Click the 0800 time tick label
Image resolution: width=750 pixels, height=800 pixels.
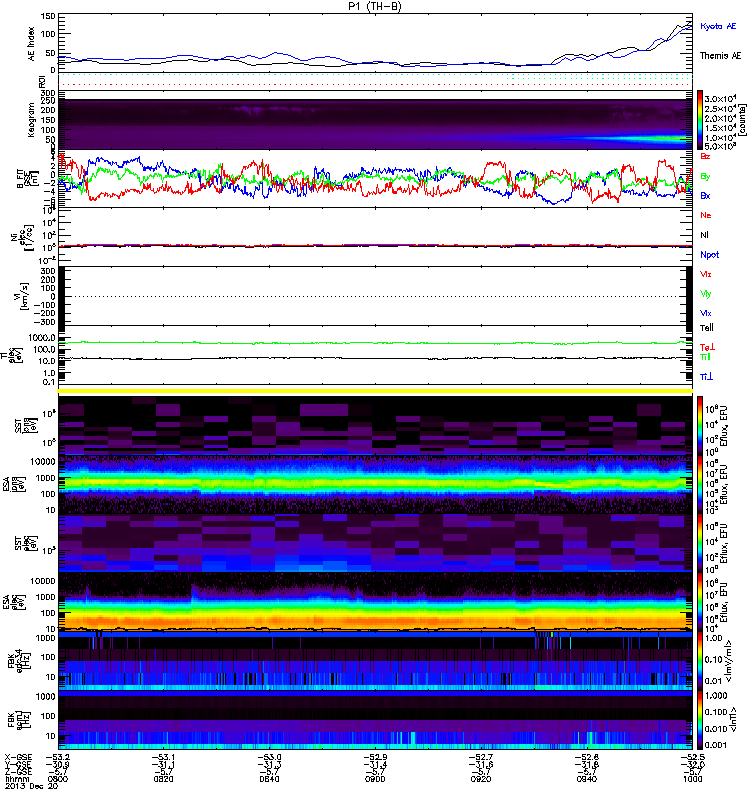tap(57, 779)
